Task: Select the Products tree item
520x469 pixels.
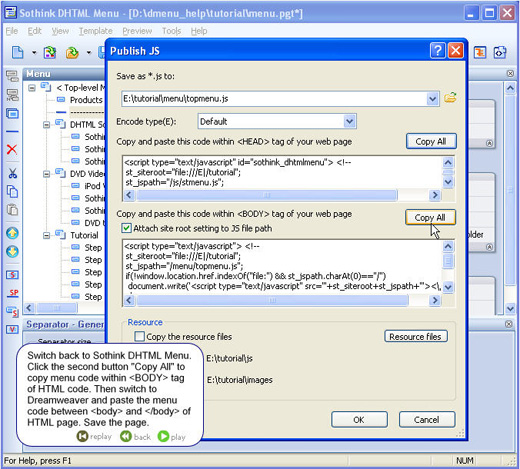Action: click(86, 100)
